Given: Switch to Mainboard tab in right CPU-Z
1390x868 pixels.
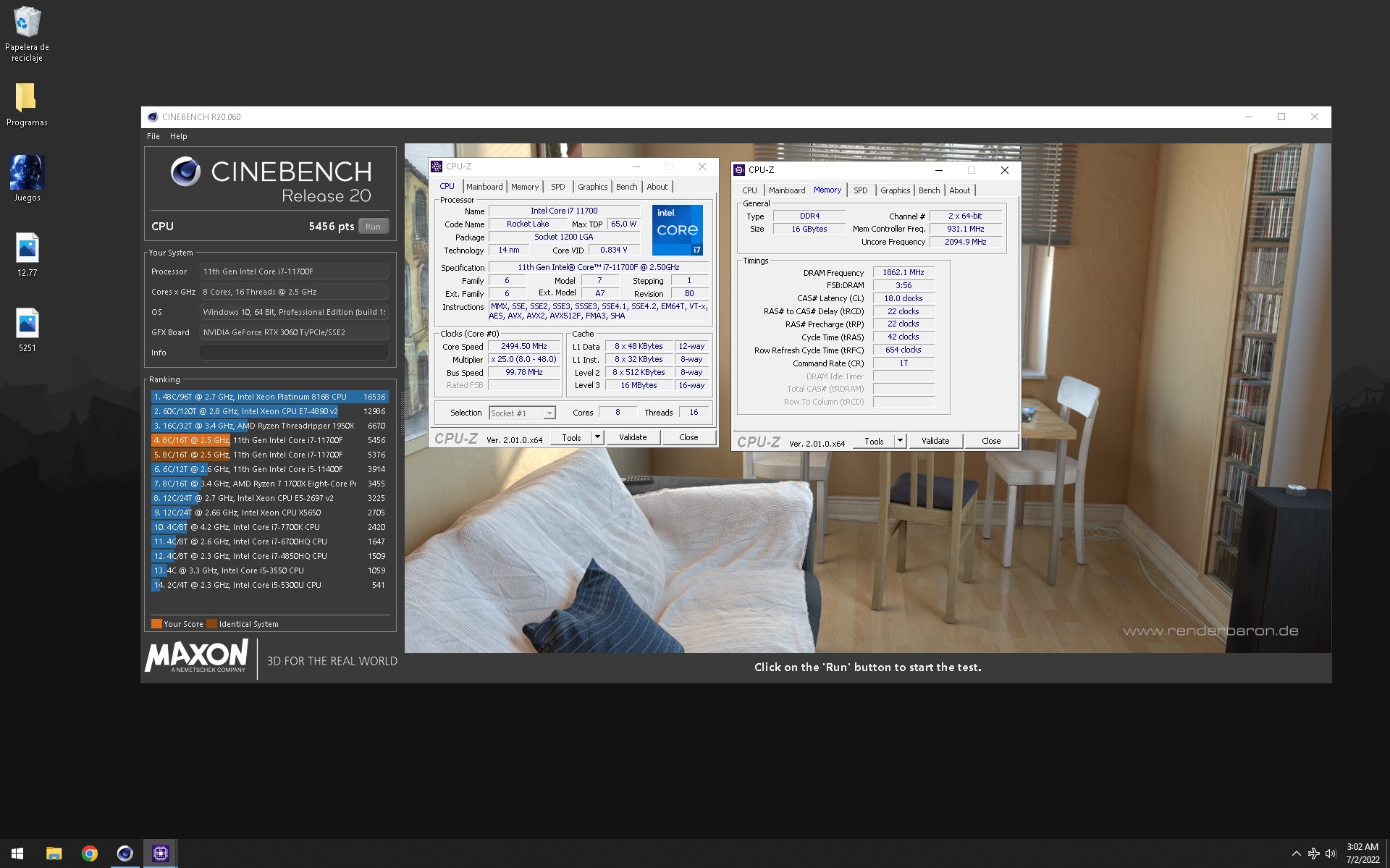Looking at the screenshot, I should (787, 190).
